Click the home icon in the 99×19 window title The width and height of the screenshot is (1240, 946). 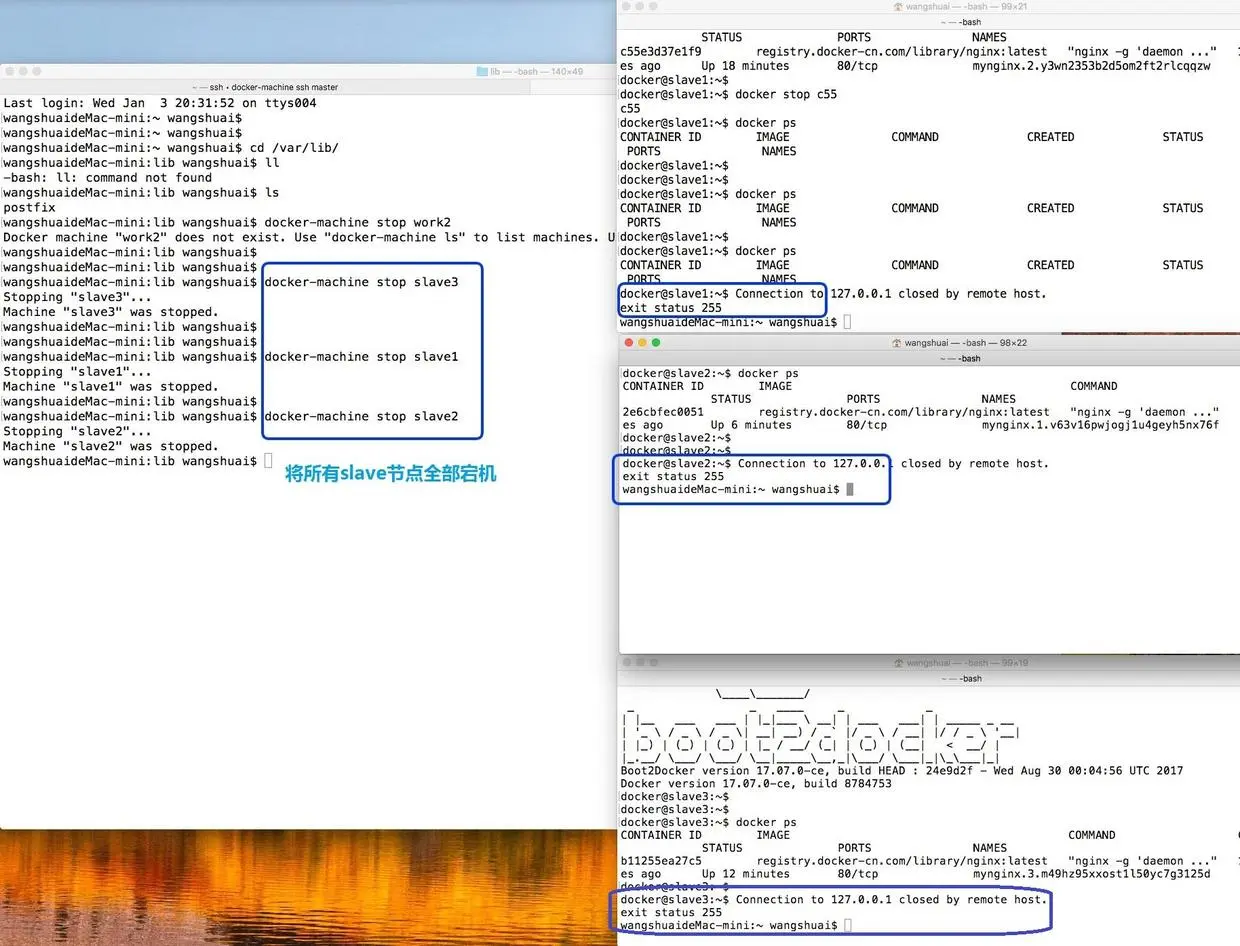898,663
